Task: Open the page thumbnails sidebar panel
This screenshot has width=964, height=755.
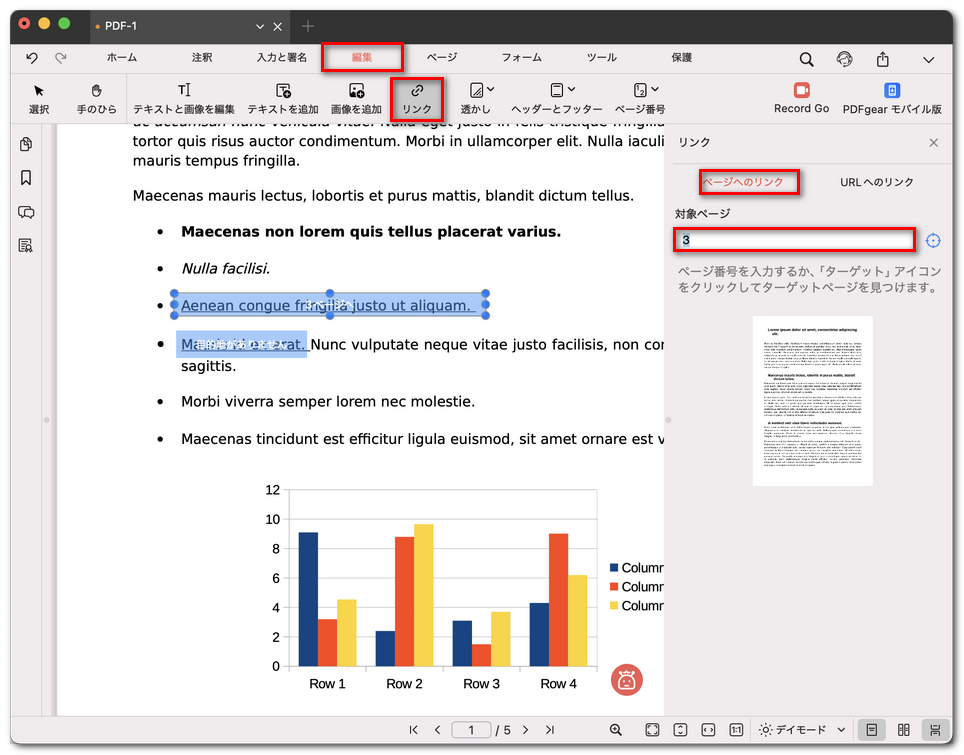Action: pyautogui.click(x=26, y=145)
